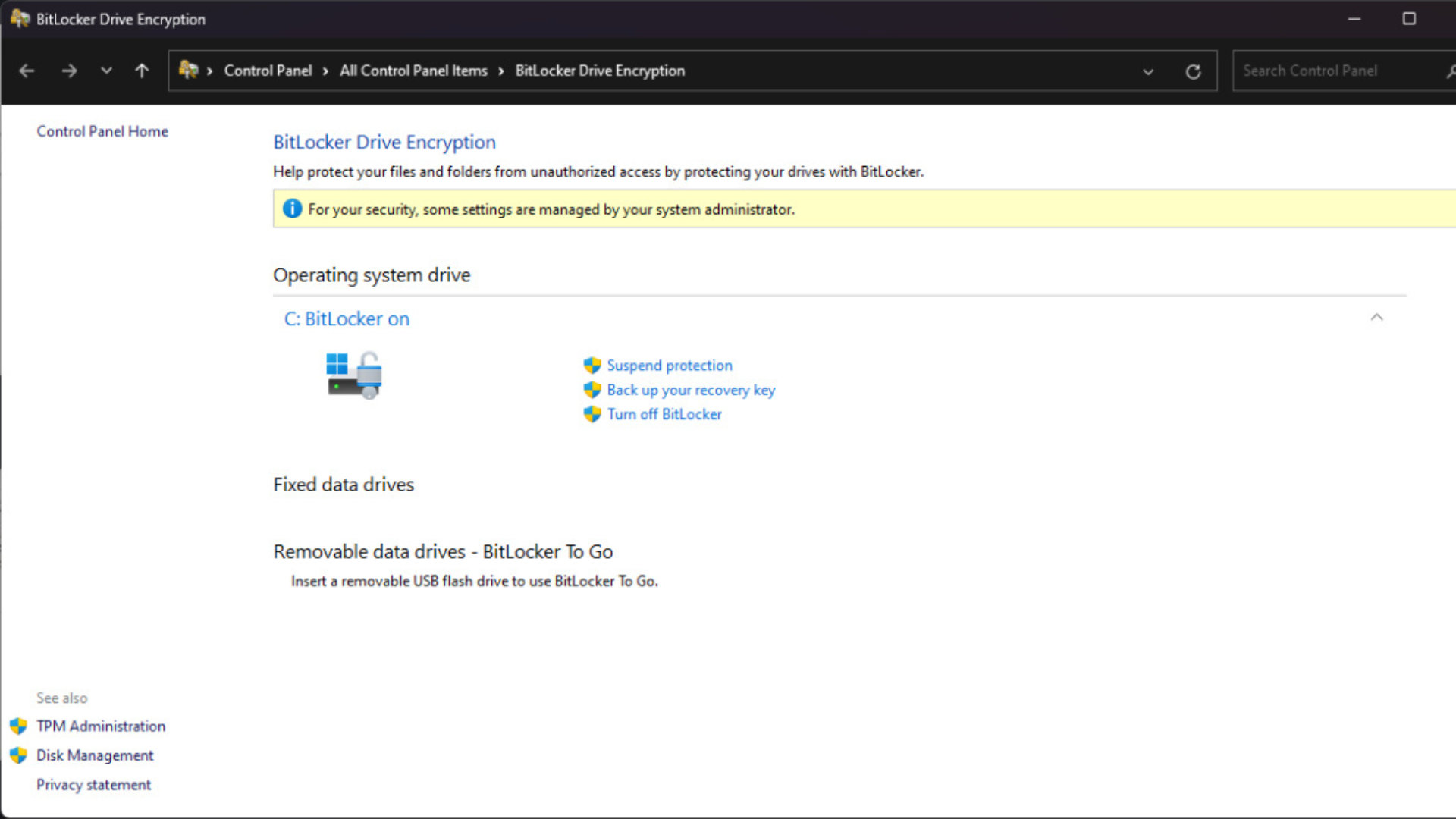The image size is (1456, 819).
Task: Click the shield icon beside Suspend protection
Action: coord(591,365)
